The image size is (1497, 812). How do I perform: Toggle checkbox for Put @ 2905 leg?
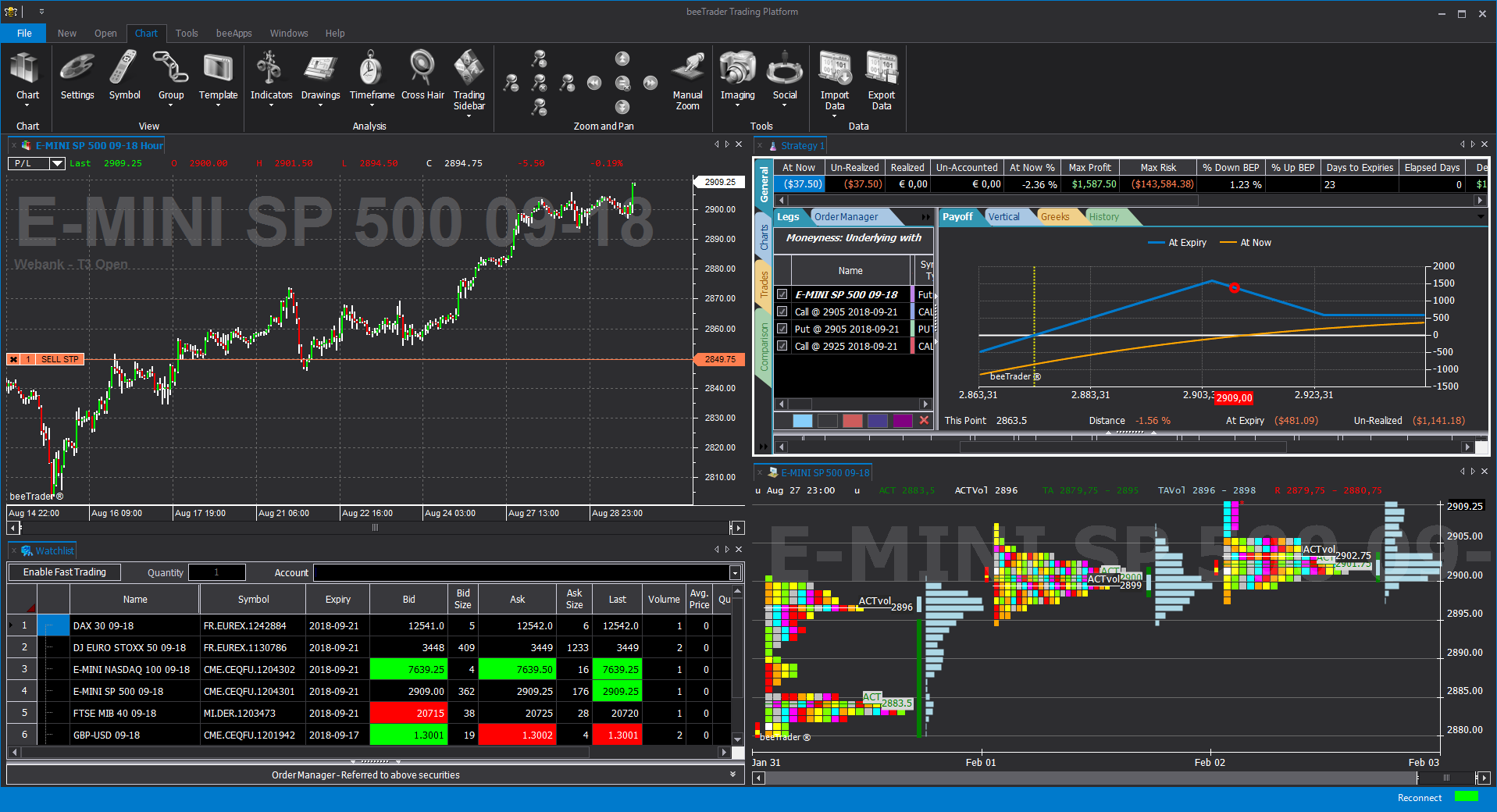pyautogui.click(x=782, y=329)
